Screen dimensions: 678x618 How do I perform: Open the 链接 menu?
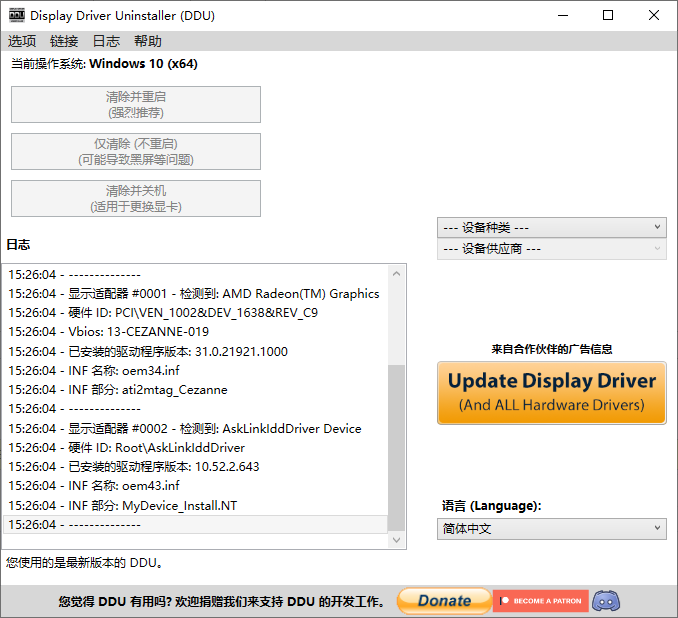coord(64,41)
